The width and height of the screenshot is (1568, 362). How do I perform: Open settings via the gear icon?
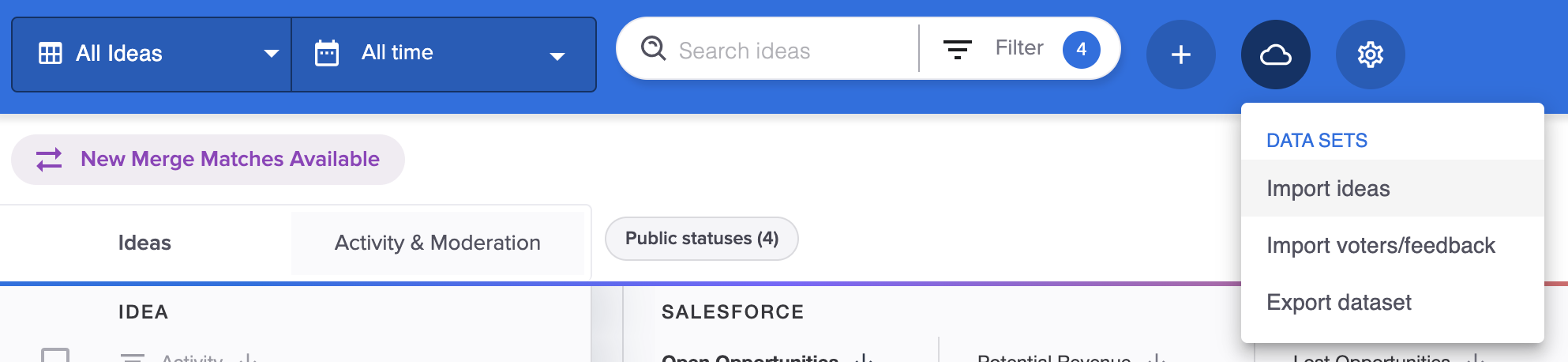tap(1370, 55)
